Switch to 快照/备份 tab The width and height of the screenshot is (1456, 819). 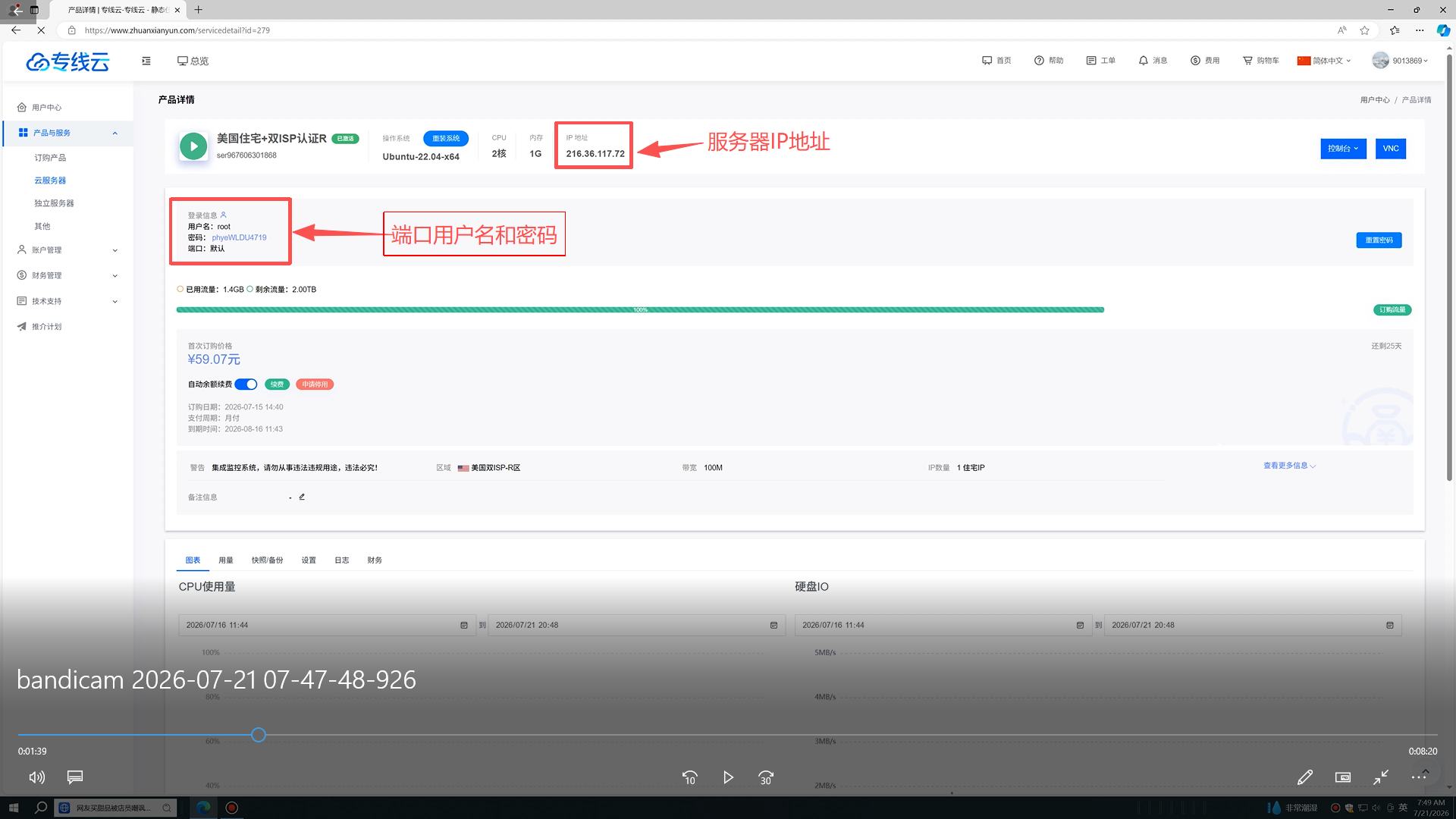point(267,560)
